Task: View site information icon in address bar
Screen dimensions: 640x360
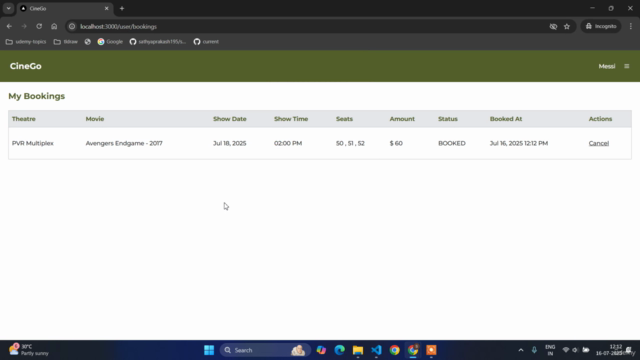Action: [x=72, y=26]
